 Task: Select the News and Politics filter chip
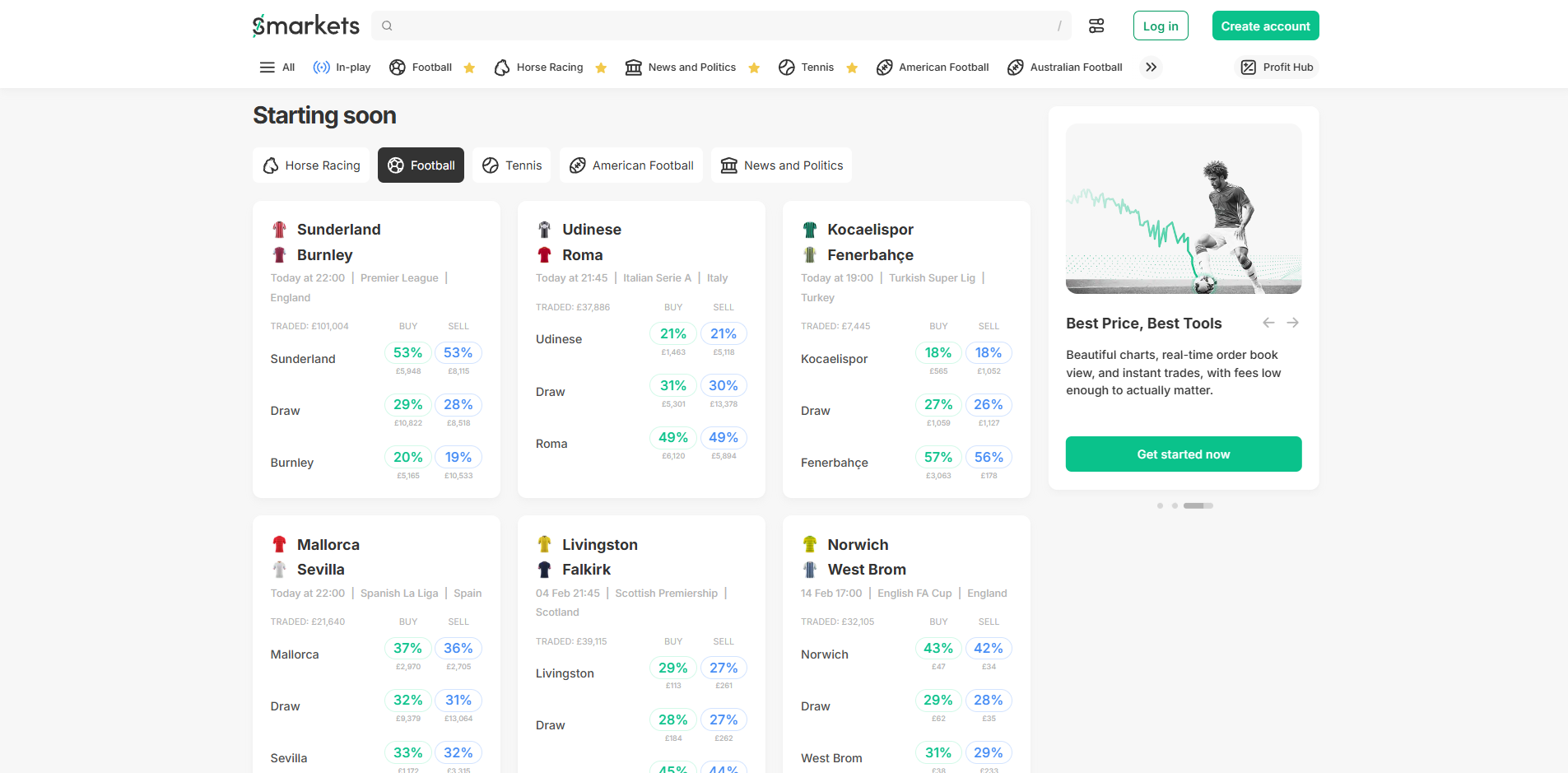(x=781, y=165)
